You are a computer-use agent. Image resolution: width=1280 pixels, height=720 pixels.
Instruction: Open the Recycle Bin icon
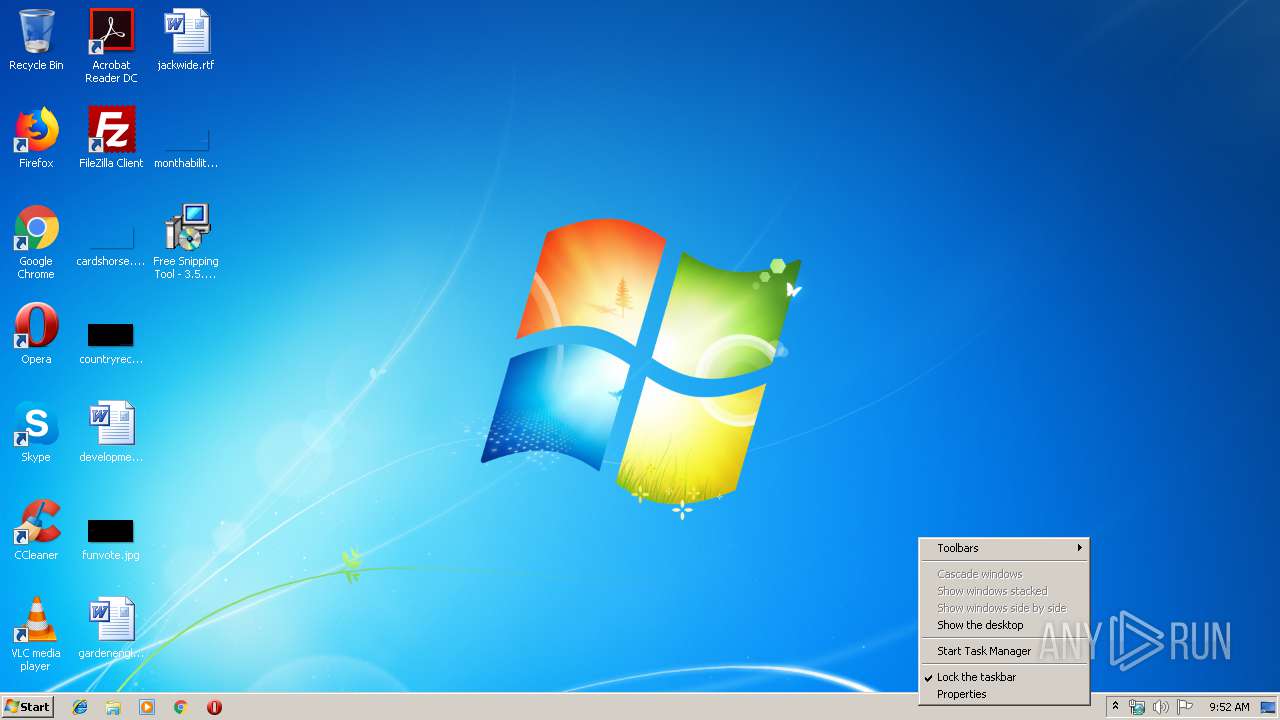36,40
